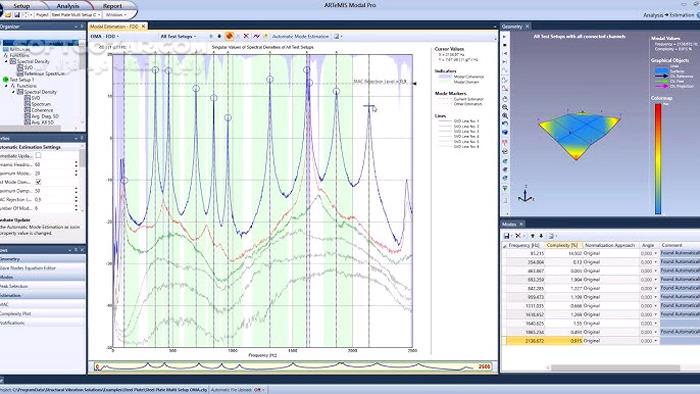700x394 pixels.
Task: Open the OMA - FDD dropdown
Action: coord(105,36)
